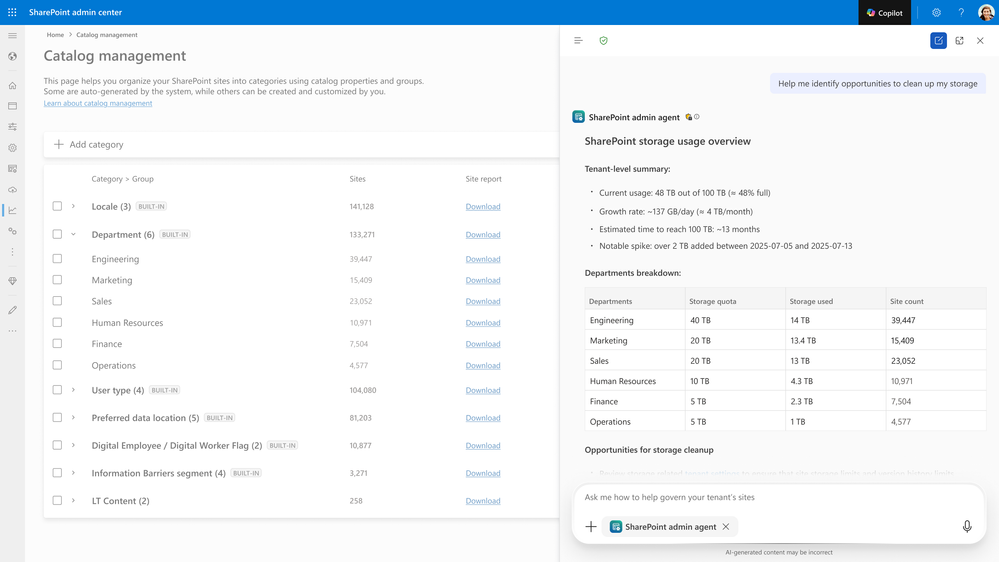
Task: Download the LT Content site report
Action: point(482,501)
